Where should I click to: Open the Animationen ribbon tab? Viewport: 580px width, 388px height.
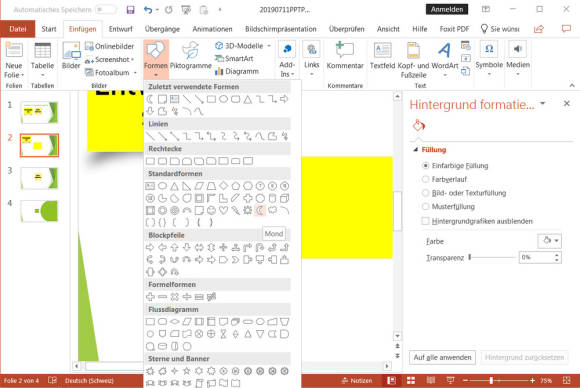tap(212, 29)
